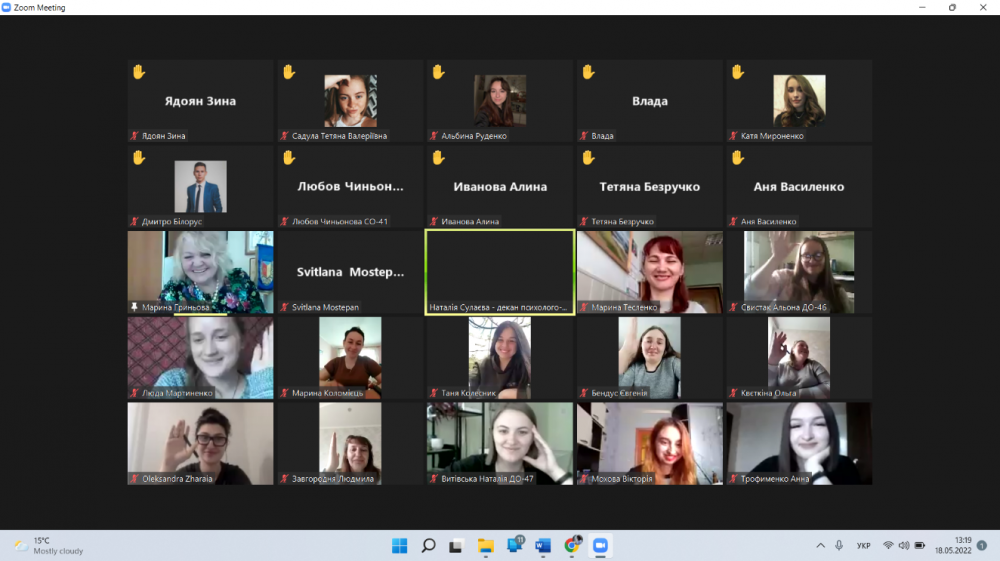The height and width of the screenshot is (561, 1000).
Task: Open the УКР input language switcher
Action: coord(864,545)
